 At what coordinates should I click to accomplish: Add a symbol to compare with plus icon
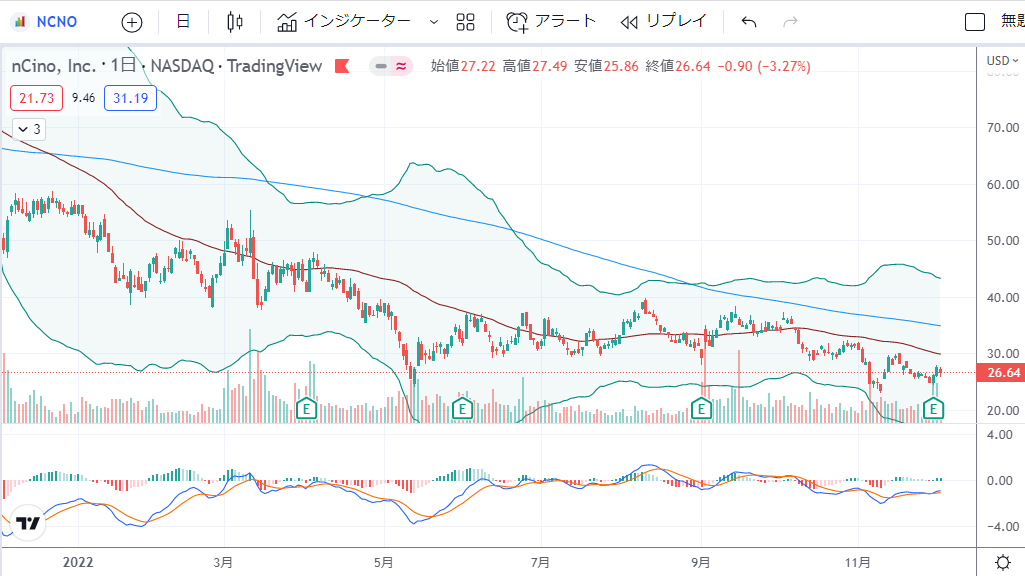tap(132, 22)
